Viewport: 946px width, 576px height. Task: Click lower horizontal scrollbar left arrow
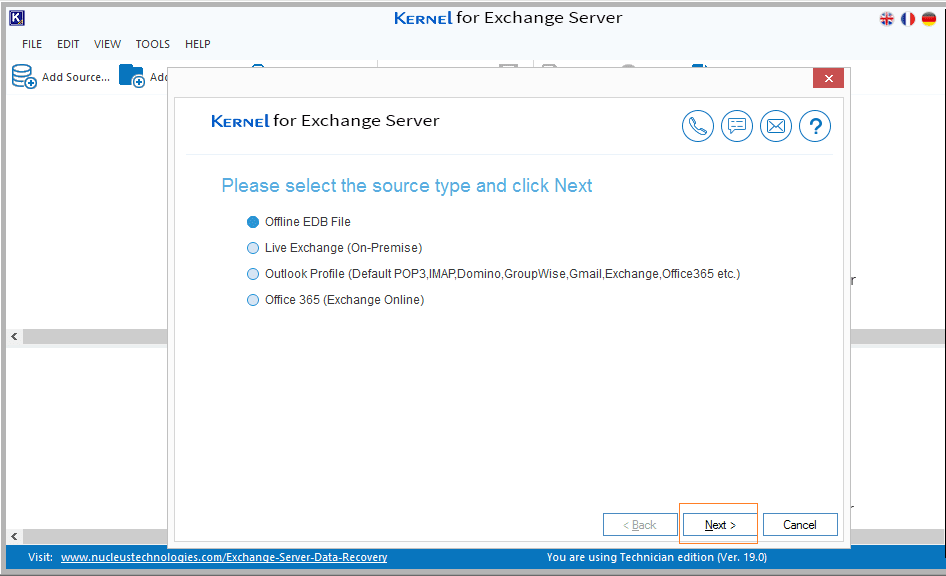[14, 536]
